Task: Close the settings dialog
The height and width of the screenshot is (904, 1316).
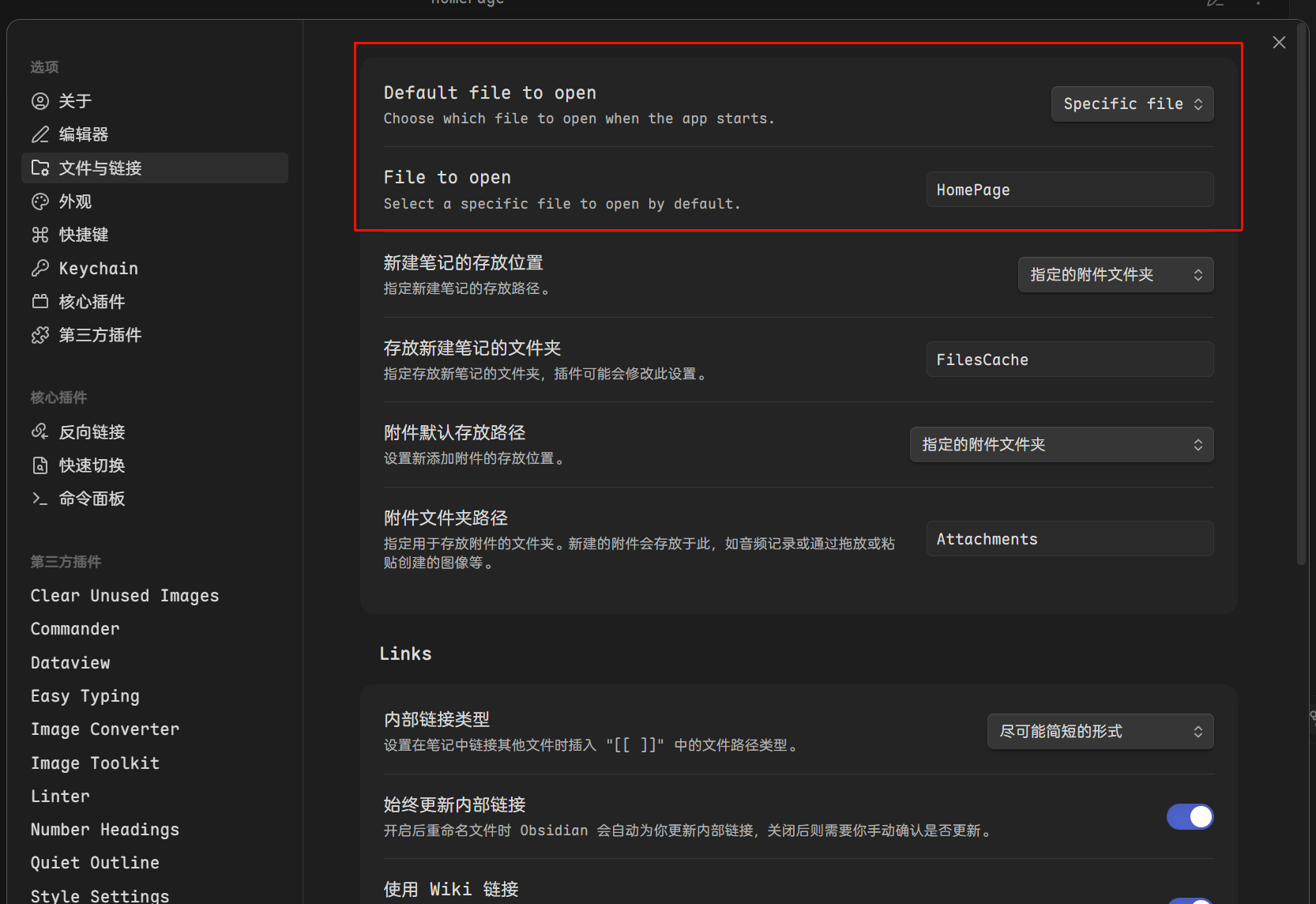Action: 1279,43
